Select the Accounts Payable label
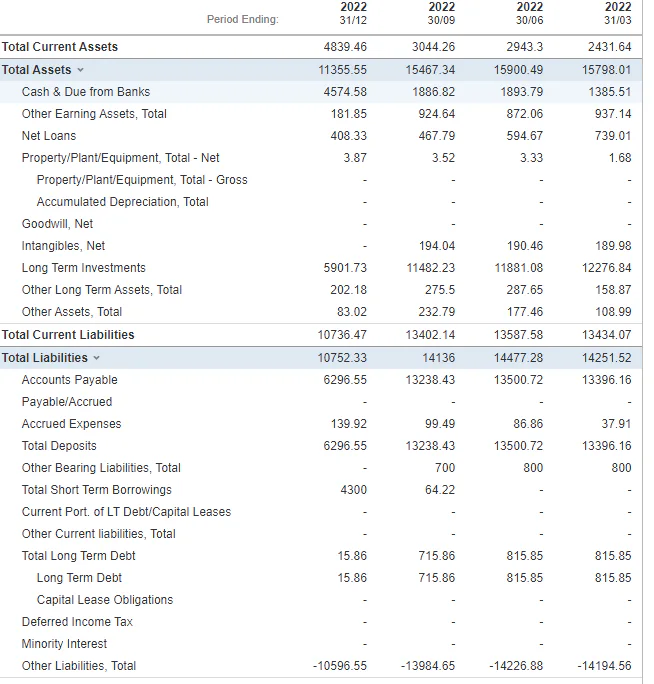Image resolution: width=654 pixels, height=684 pixels. point(70,380)
